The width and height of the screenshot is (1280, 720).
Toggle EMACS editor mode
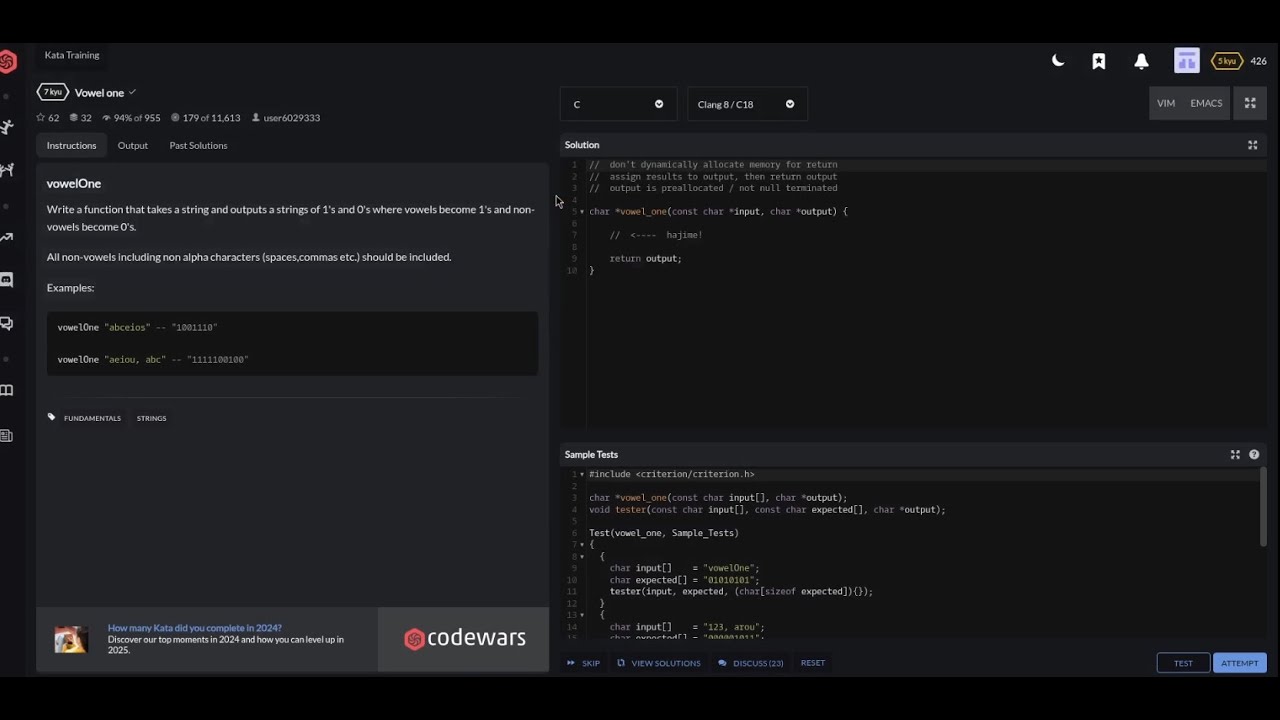click(1206, 103)
